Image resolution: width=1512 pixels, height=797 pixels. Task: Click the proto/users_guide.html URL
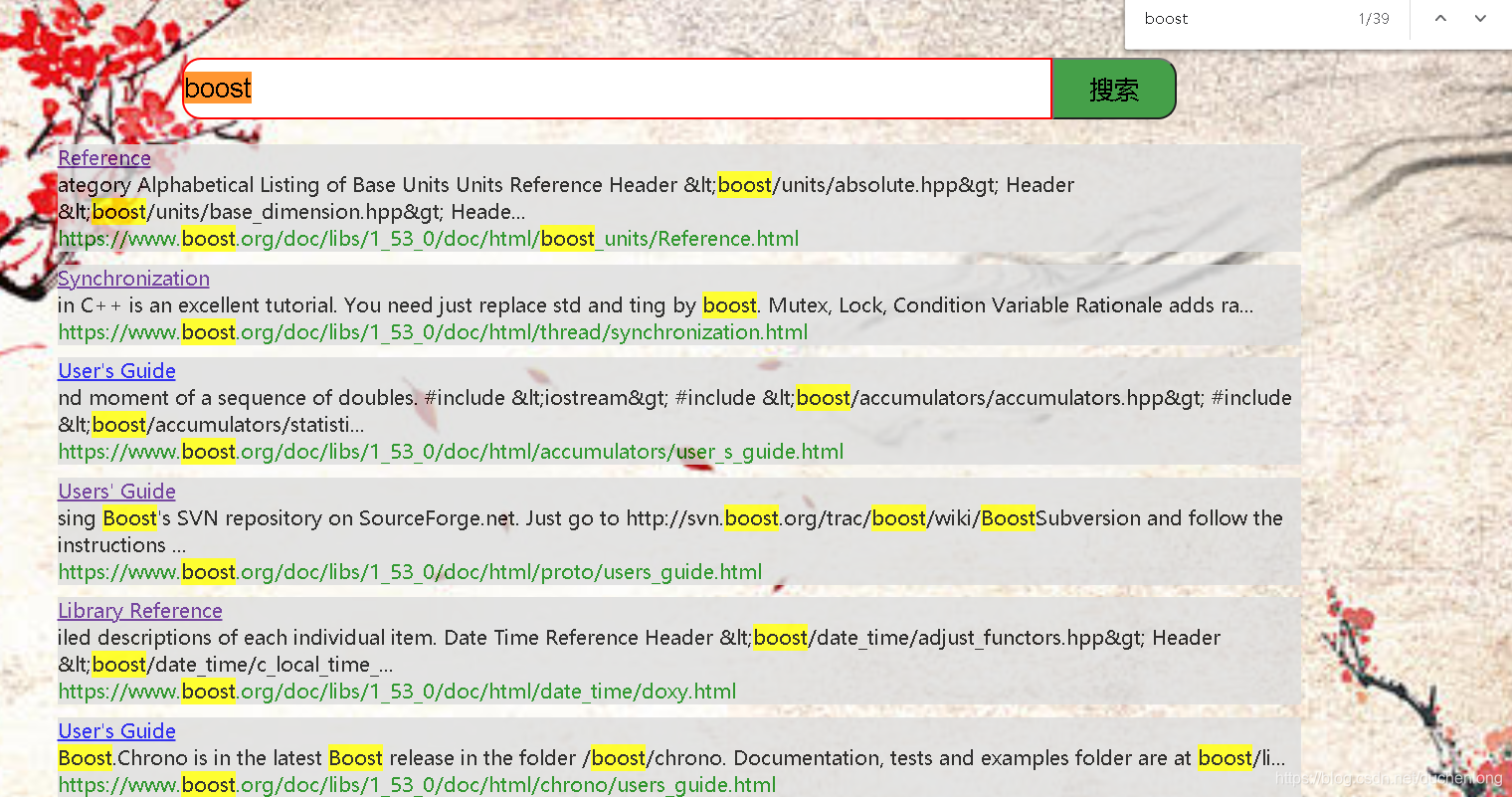(410, 572)
